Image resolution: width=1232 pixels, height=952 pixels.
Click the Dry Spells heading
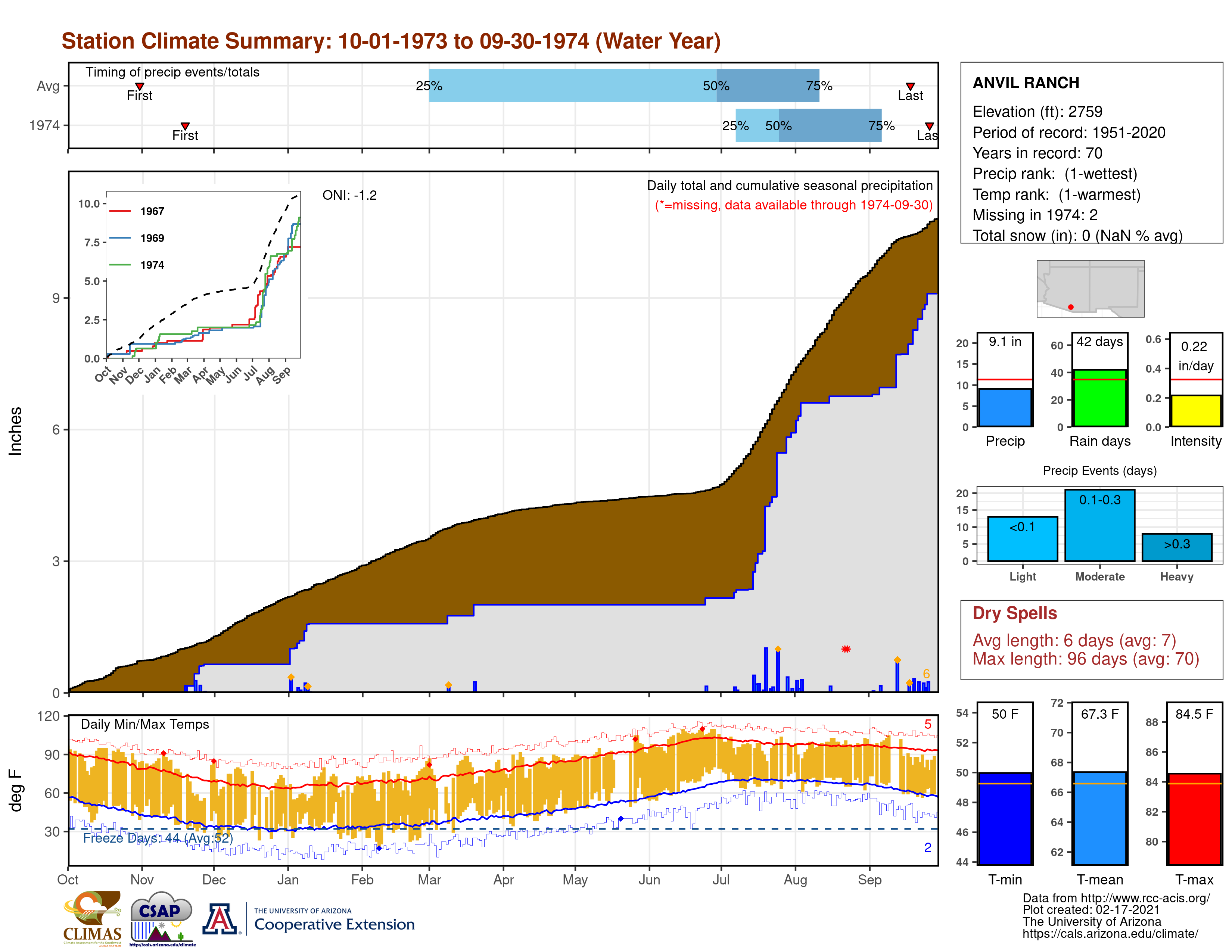pyautogui.click(x=1014, y=613)
